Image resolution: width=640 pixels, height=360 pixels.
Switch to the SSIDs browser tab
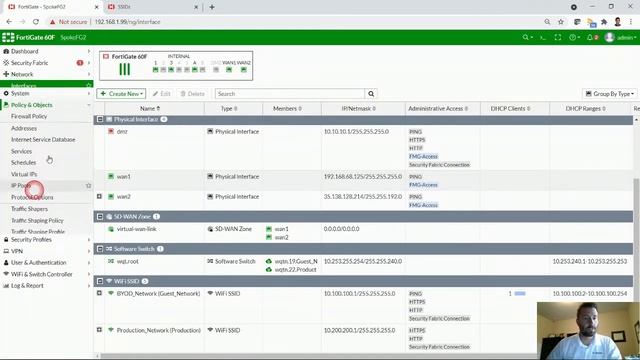pyautogui.click(x=151, y=7)
